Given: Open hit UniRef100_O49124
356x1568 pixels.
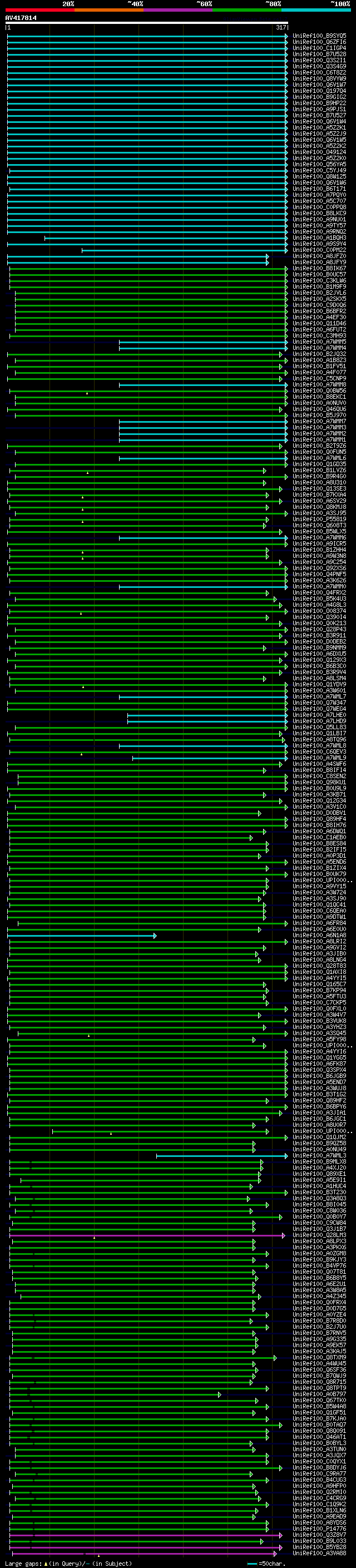Looking at the screenshot, I should [x=319, y=152].
